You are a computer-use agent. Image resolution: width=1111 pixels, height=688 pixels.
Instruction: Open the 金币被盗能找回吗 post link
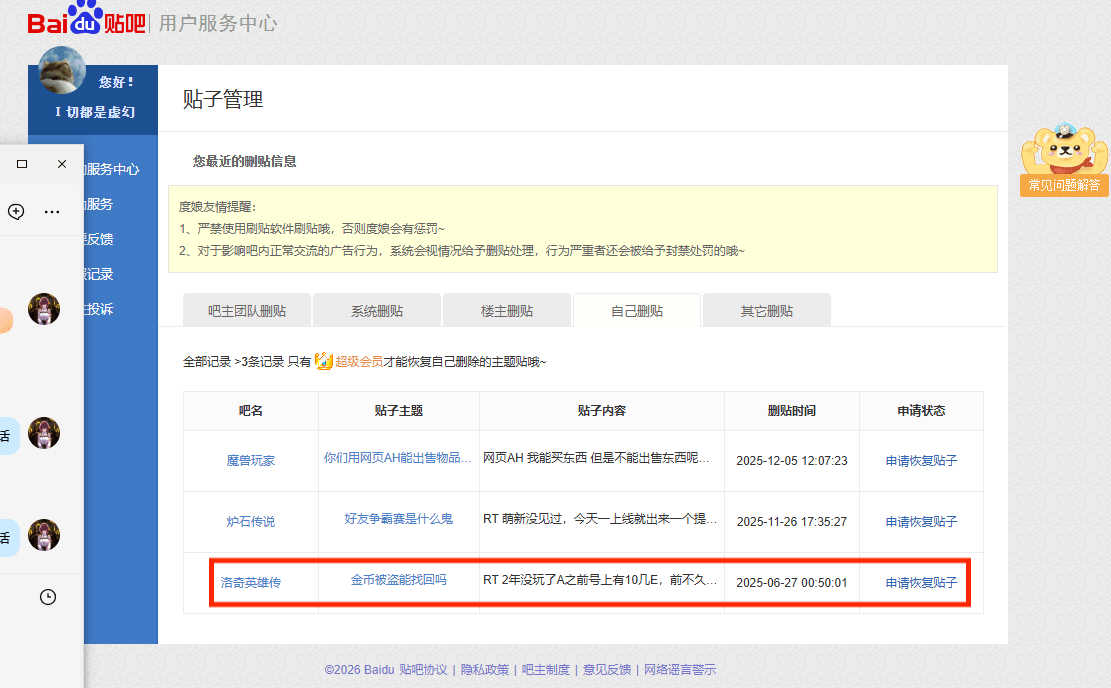pyautogui.click(x=399, y=580)
